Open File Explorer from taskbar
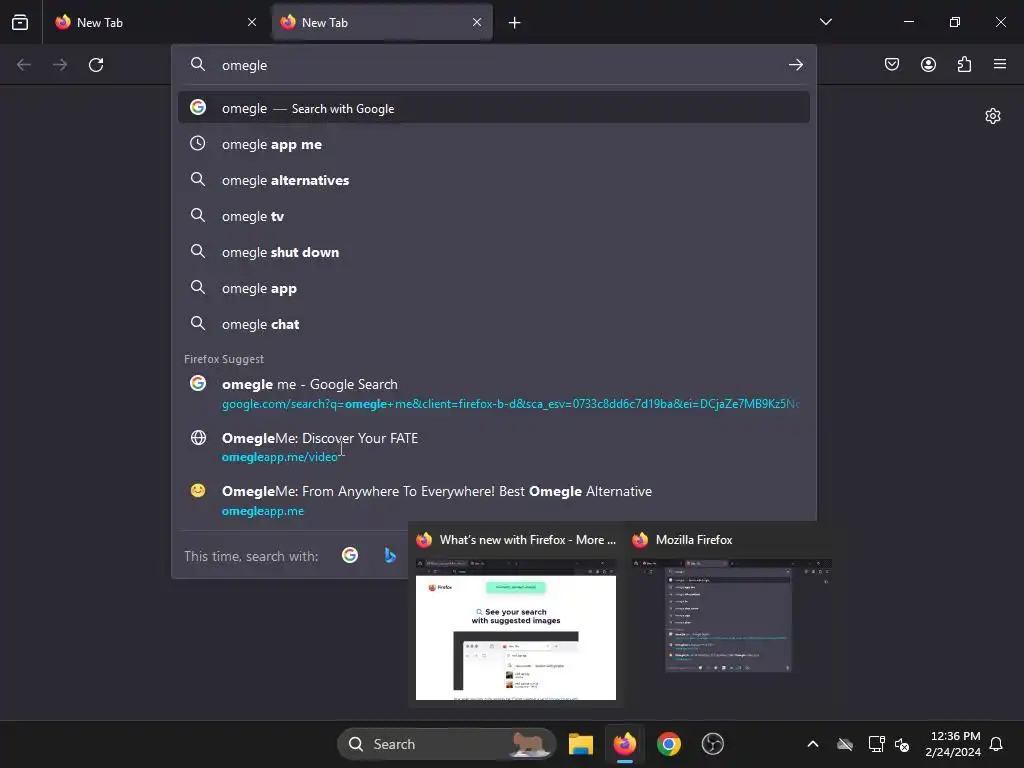The height and width of the screenshot is (768, 1024). click(x=581, y=744)
